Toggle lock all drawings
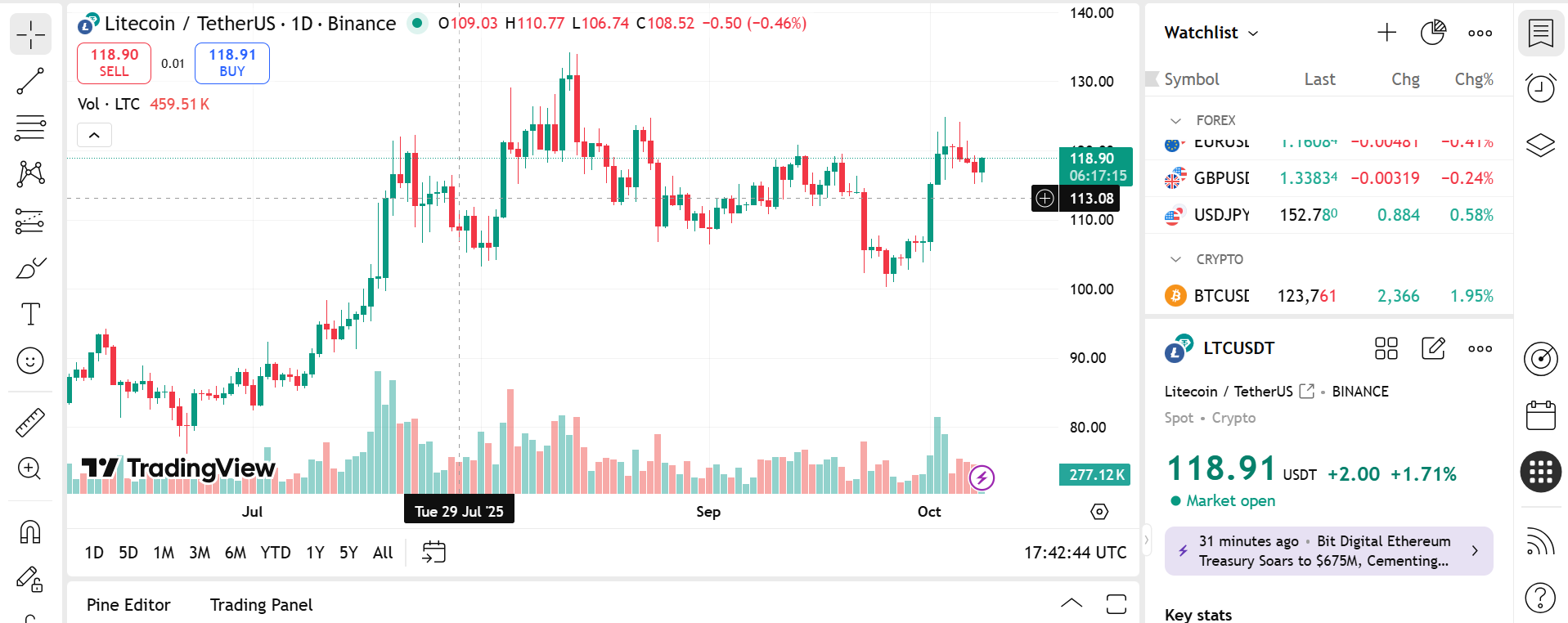This screenshot has height=623, width=1568. tap(30, 580)
